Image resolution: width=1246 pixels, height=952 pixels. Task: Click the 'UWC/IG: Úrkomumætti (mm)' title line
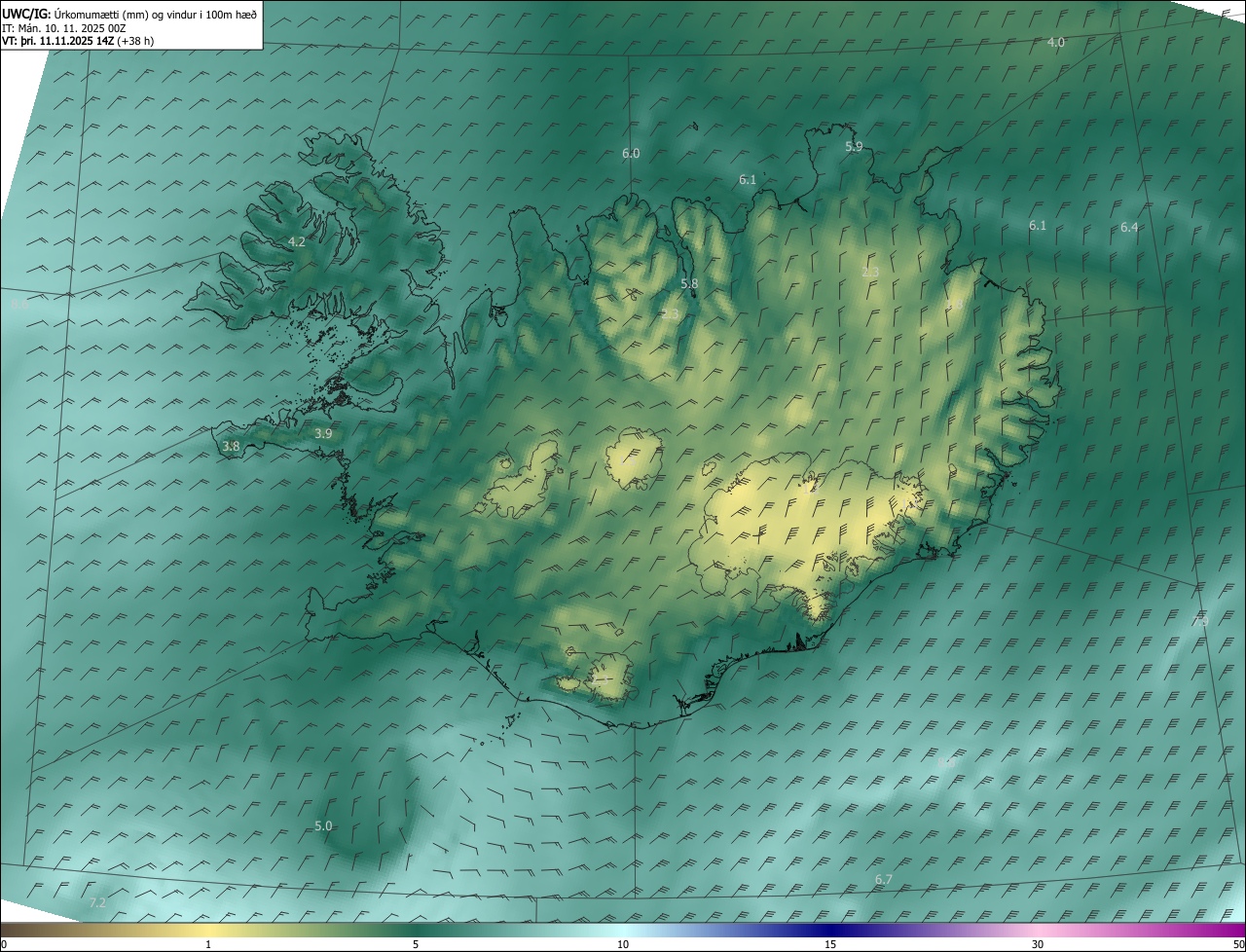point(129,14)
